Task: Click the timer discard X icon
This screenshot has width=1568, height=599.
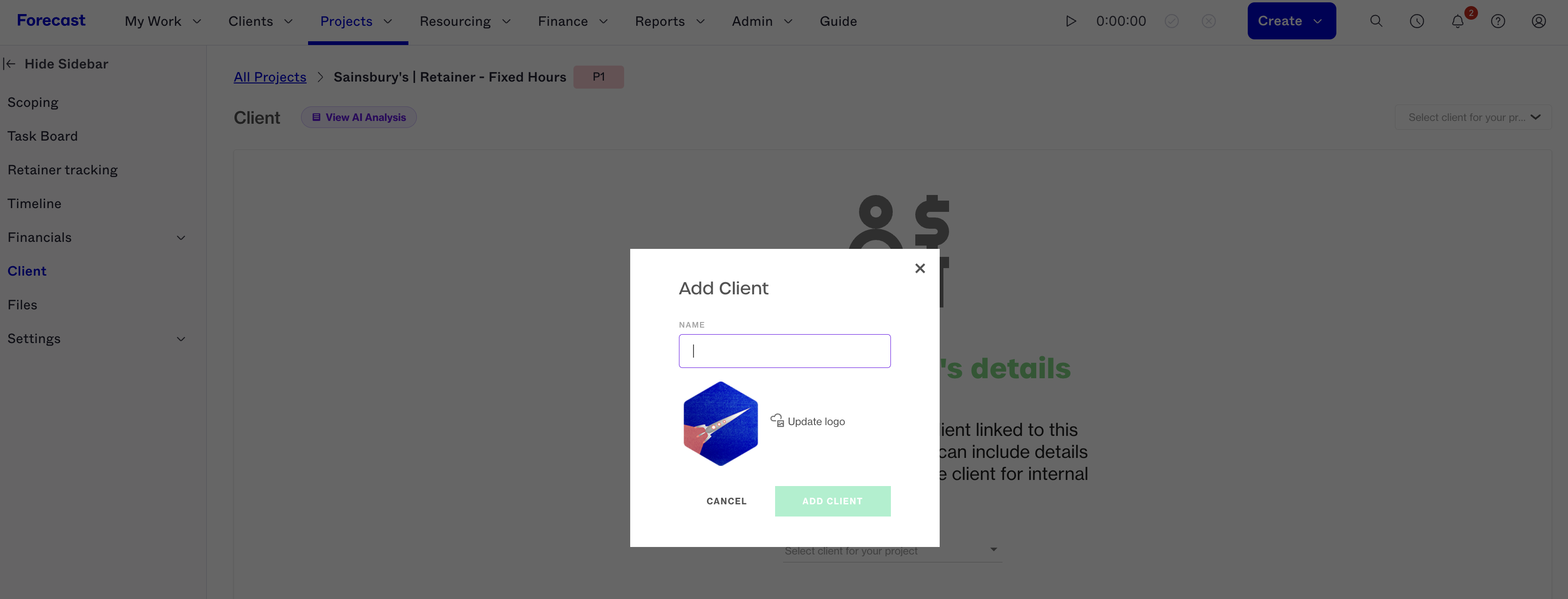Action: (1208, 21)
